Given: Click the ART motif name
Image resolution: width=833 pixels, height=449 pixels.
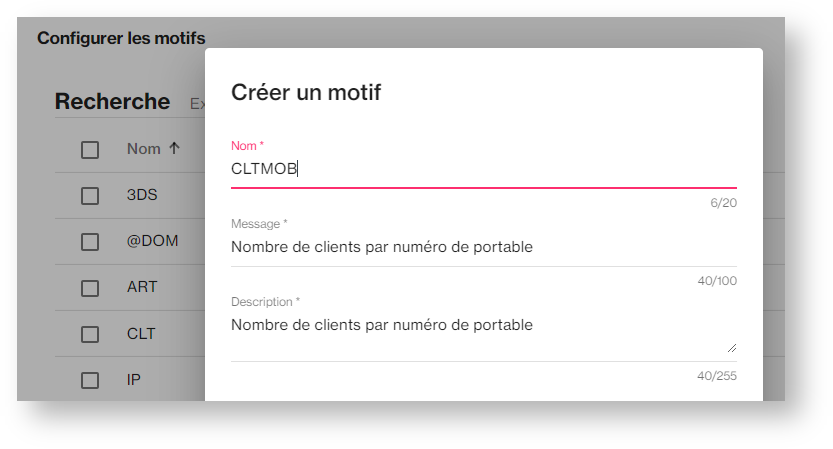Looking at the screenshot, I should 142,287.
